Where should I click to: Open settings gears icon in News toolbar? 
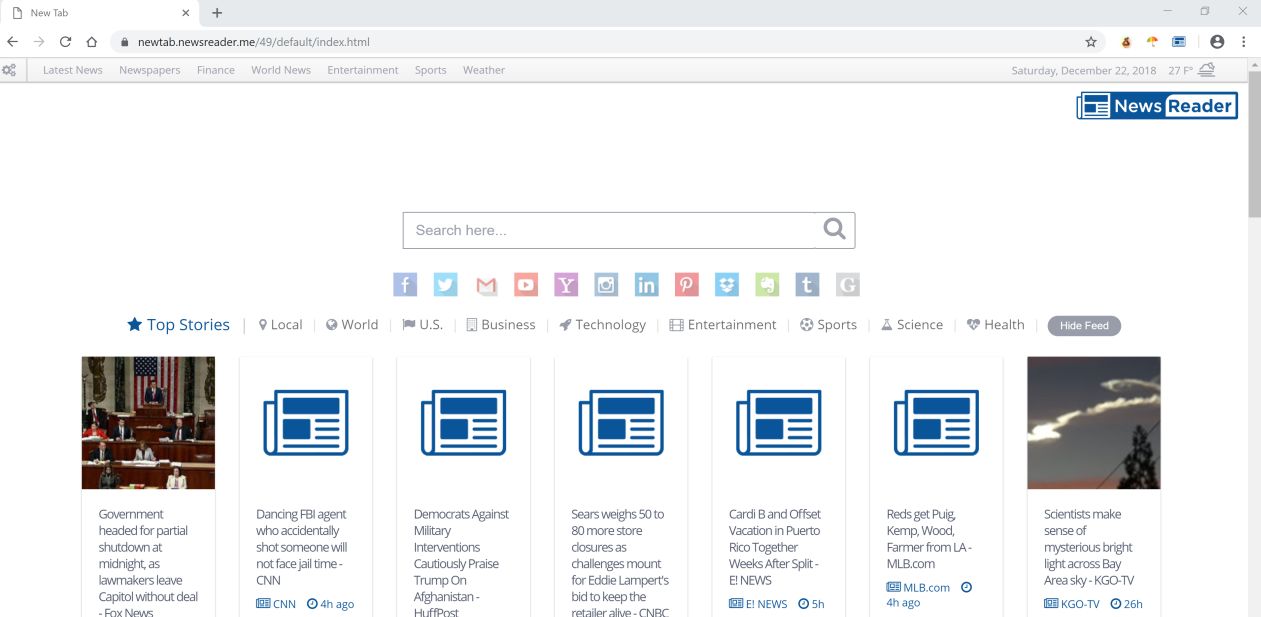coord(9,70)
